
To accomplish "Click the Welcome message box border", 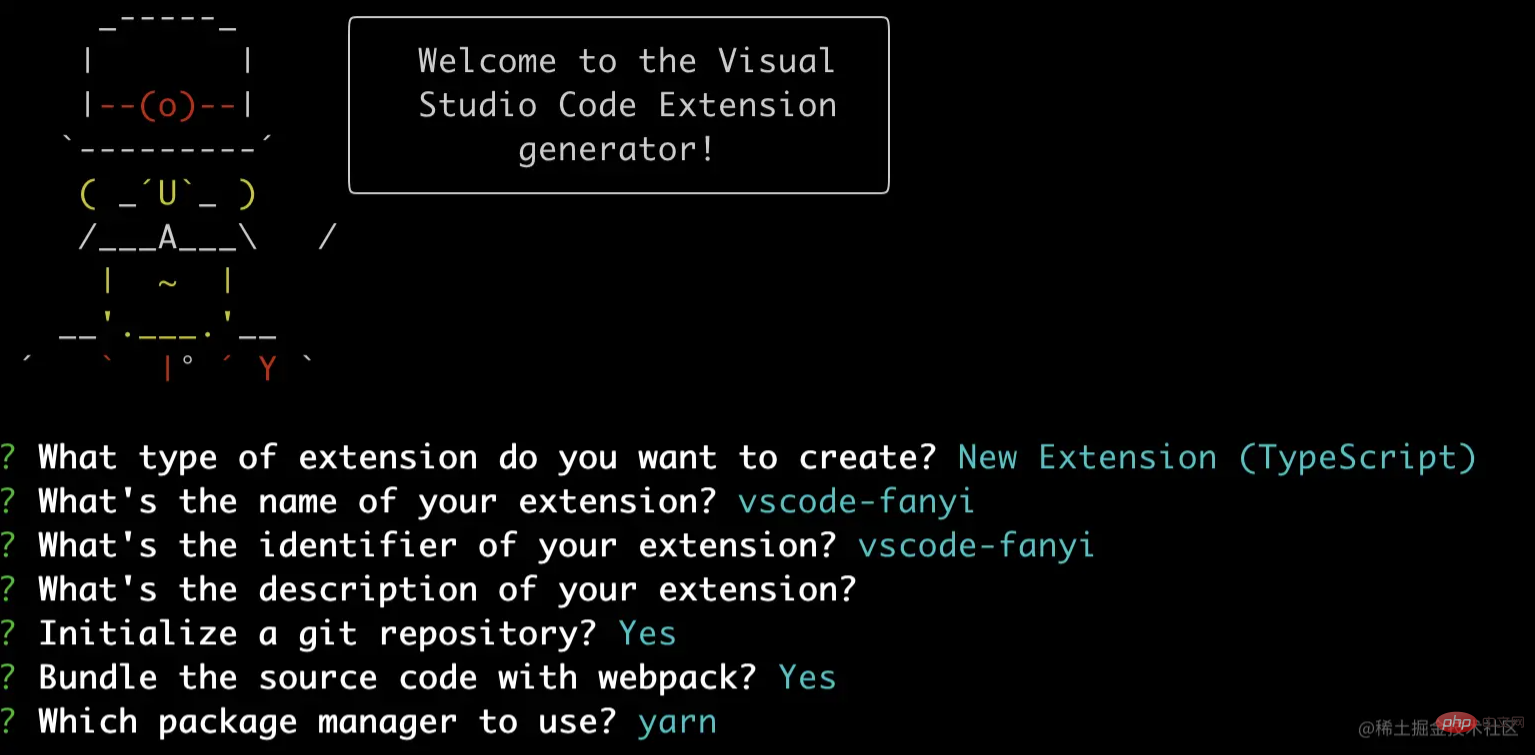I will tap(350, 105).
